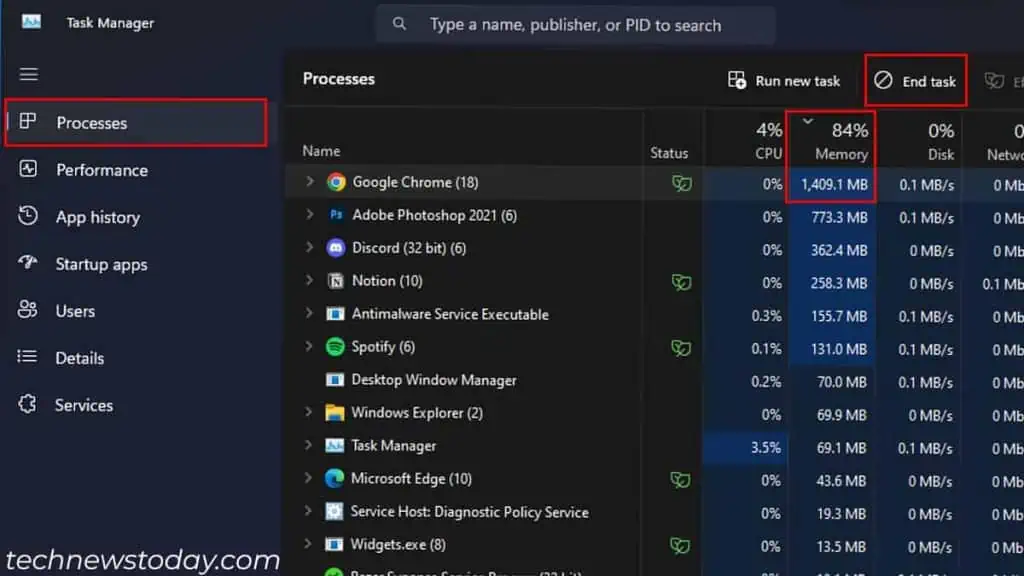Expand the Discord (32 bit) process group
The height and width of the screenshot is (576, 1024).
pos(310,248)
